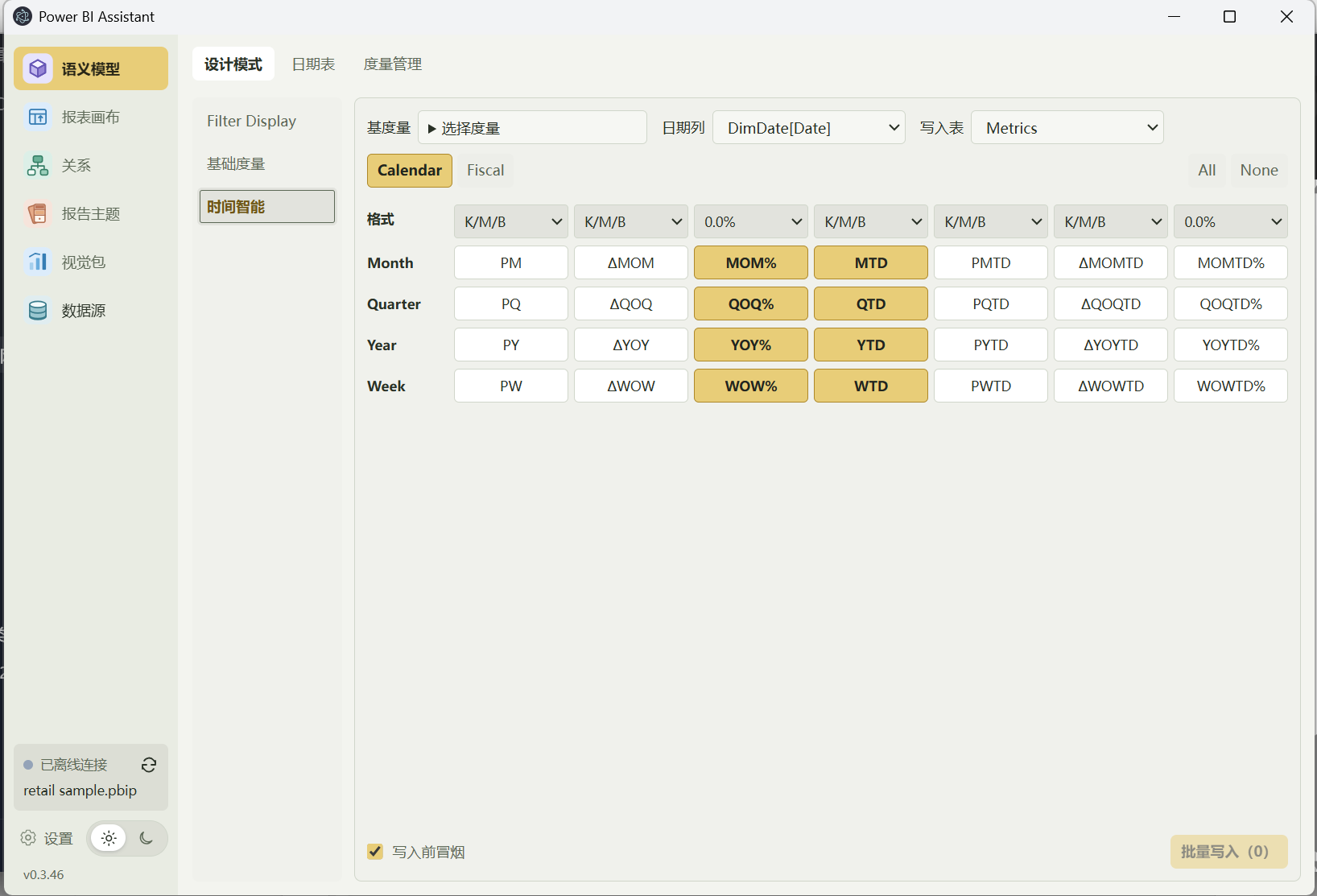Viewport: 1317px width, 896px height.
Task: Toggle the MOM% measure on or off
Action: pyautogui.click(x=751, y=262)
